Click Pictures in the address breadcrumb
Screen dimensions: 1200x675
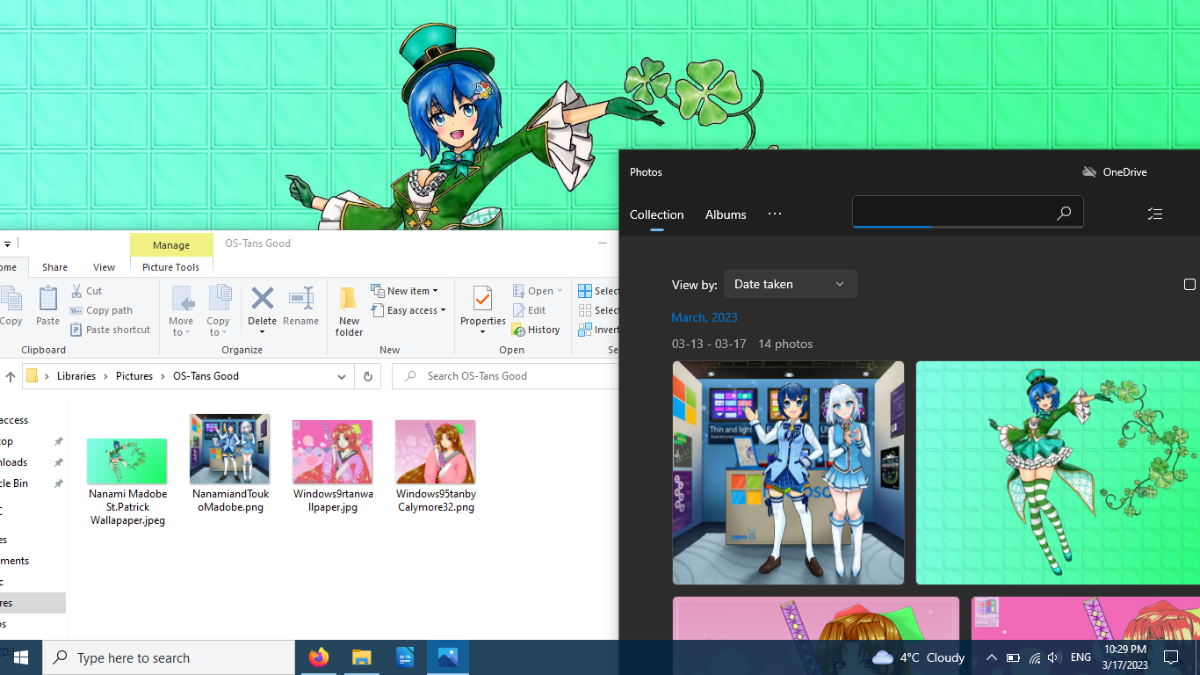134,377
